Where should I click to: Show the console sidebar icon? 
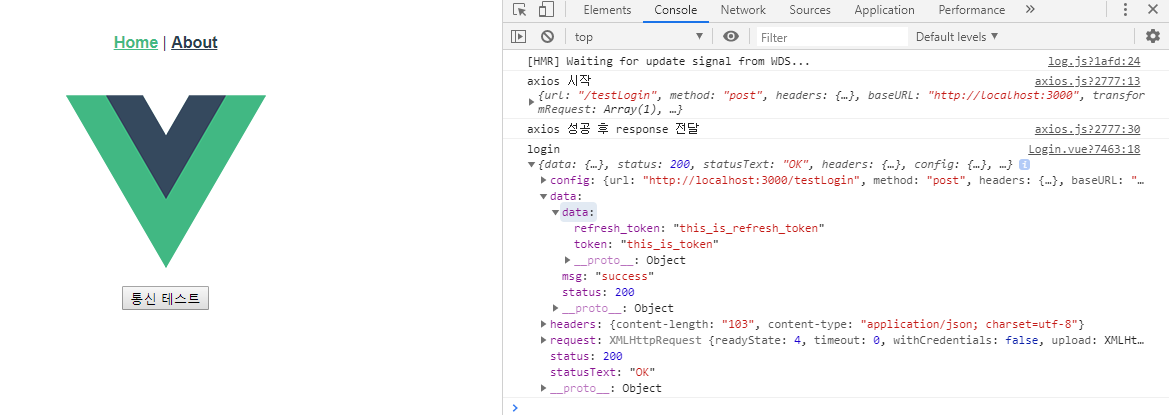518,37
